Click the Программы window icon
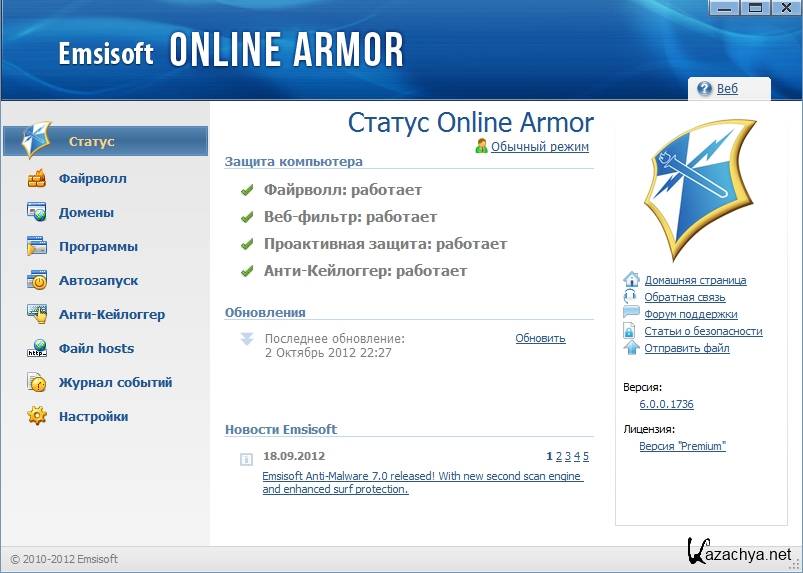 (37, 247)
